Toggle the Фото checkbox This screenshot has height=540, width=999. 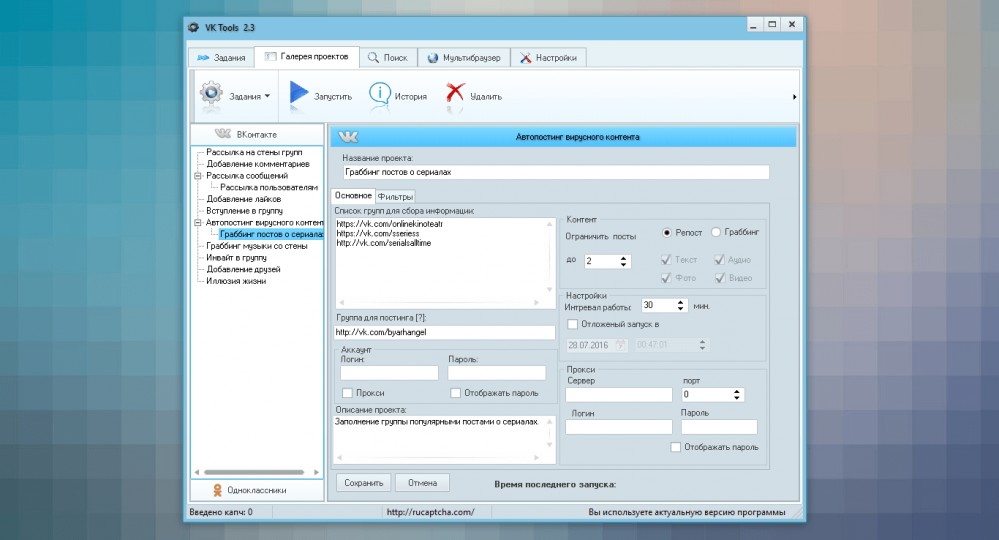tap(666, 278)
